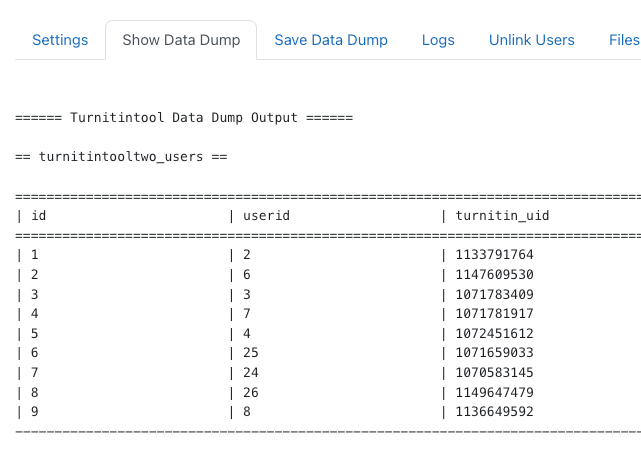Screen dimensions: 641x455
Task: Click id cell in row with uid 1133791764
Action: tap(35, 255)
